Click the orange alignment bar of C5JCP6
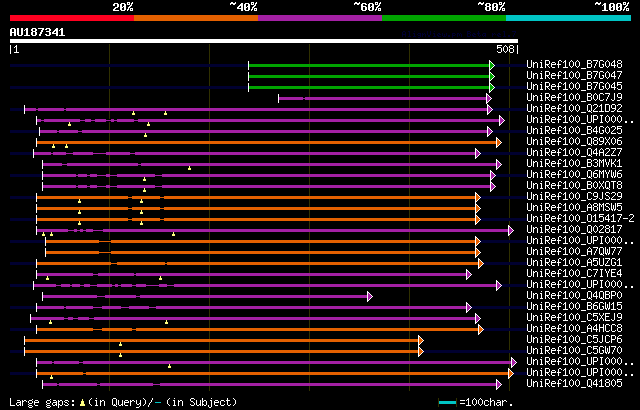This screenshot has width=640, height=410. 222,341
